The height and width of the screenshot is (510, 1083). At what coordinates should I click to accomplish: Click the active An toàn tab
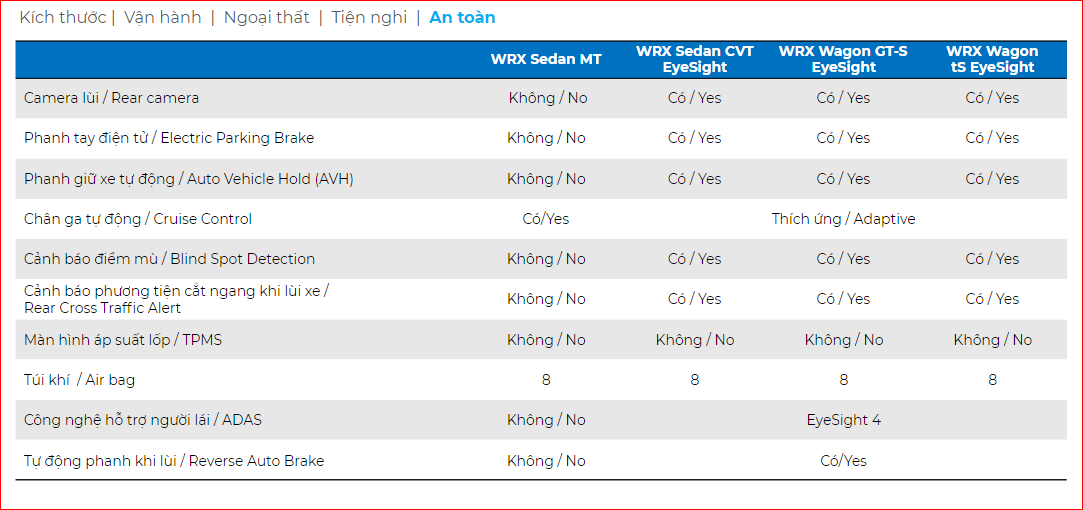462,17
